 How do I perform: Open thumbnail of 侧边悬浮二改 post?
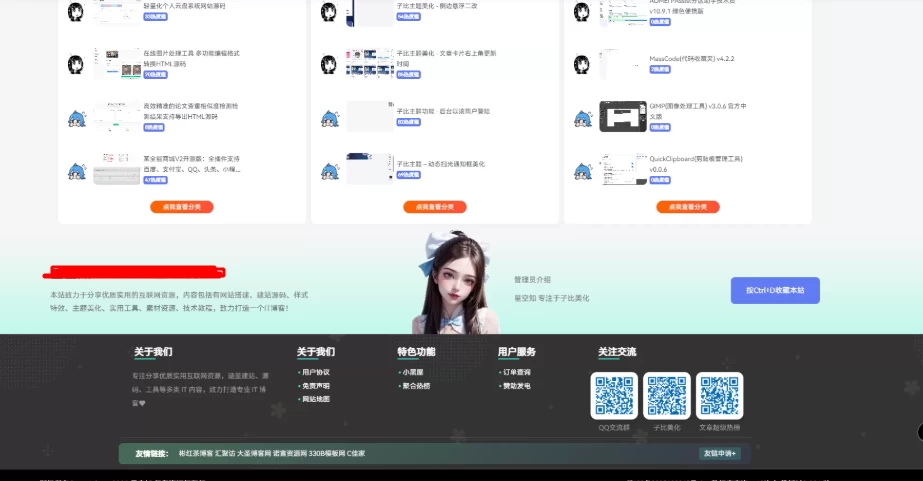click(x=370, y=13)
